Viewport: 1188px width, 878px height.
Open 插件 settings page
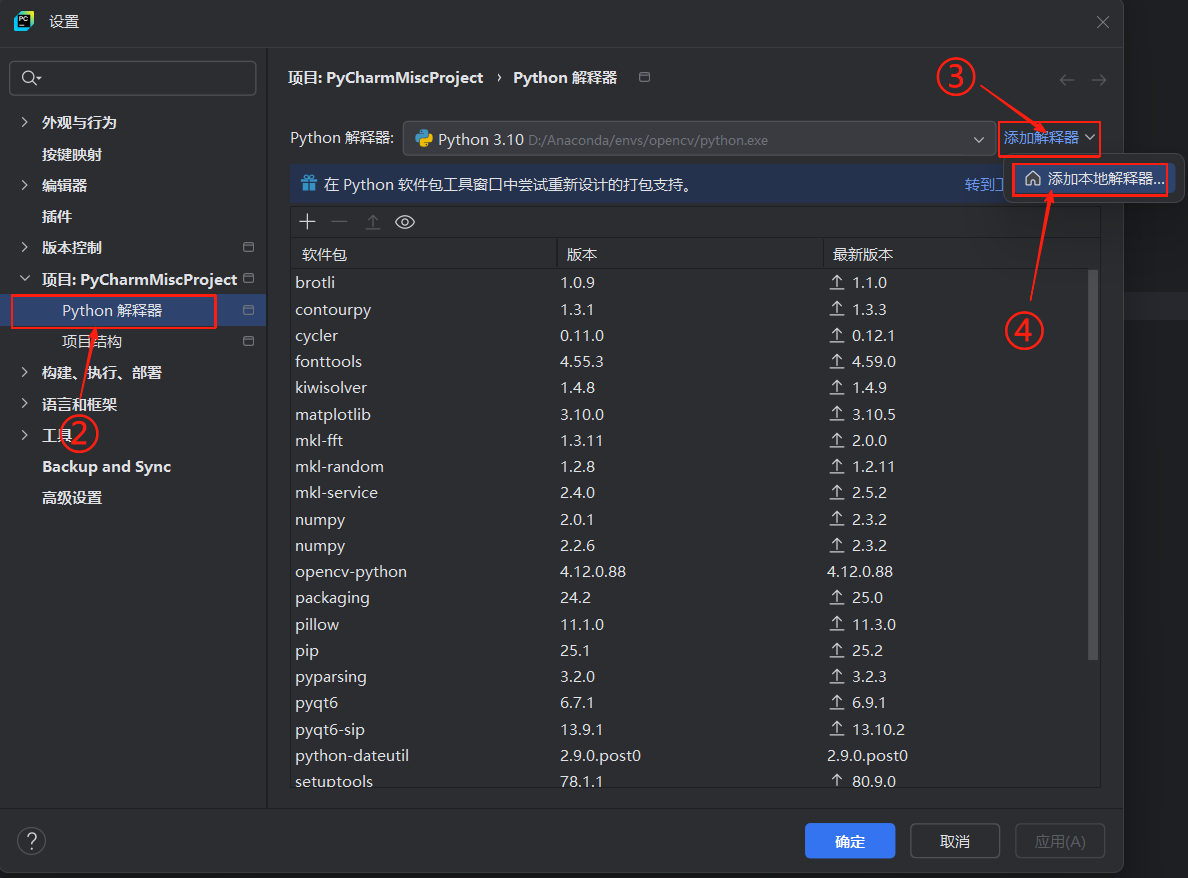[57, 217]
